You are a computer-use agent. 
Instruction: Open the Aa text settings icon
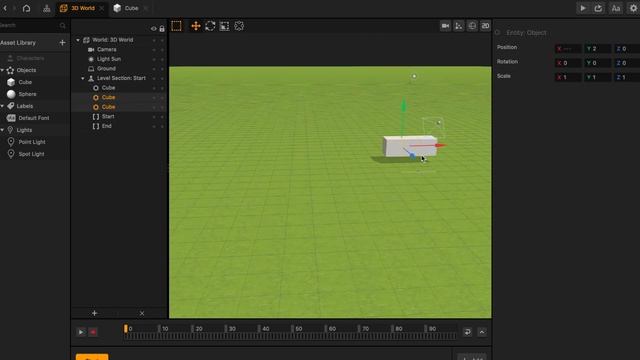616,8
